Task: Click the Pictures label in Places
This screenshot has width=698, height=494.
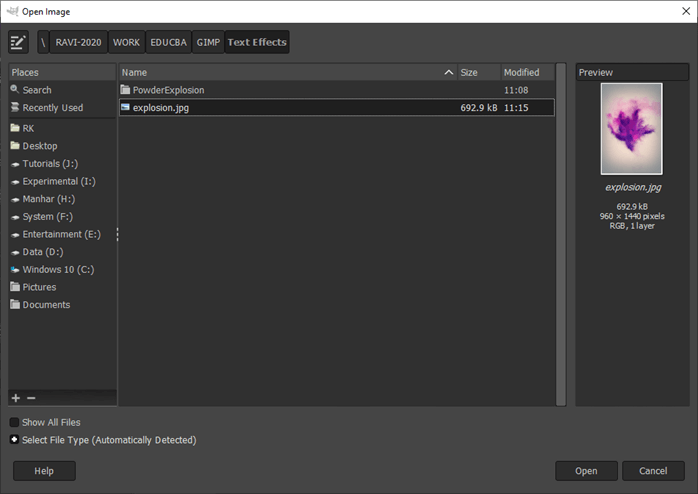Action: click(39, 287)
